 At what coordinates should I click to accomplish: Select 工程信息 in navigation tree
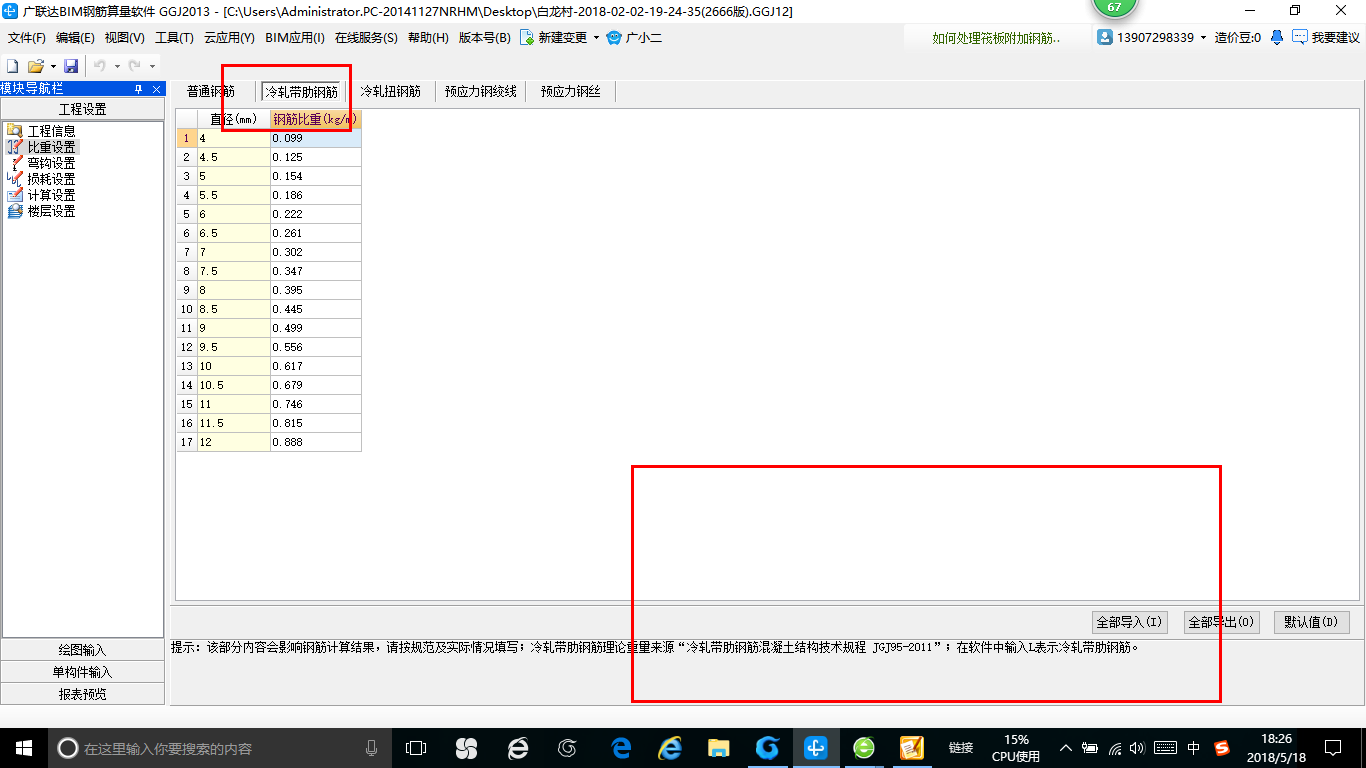(x=51, y=131)
